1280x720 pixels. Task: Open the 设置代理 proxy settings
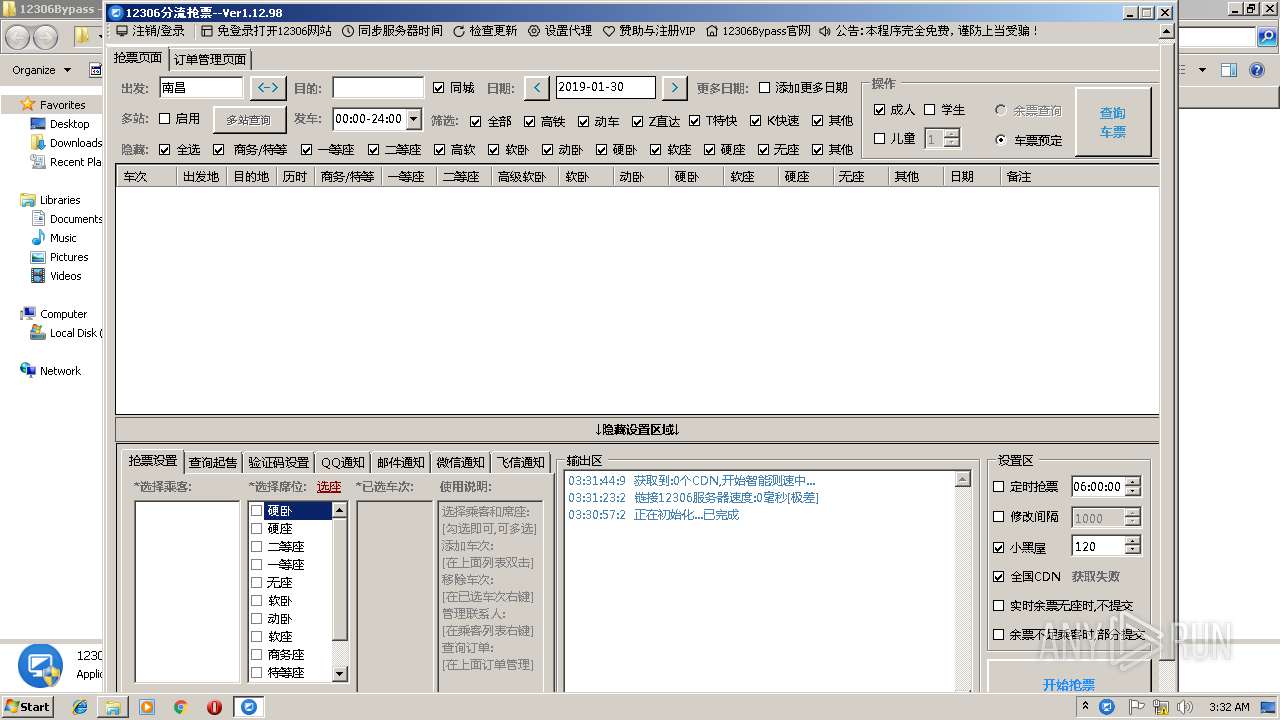coord(560,31)
